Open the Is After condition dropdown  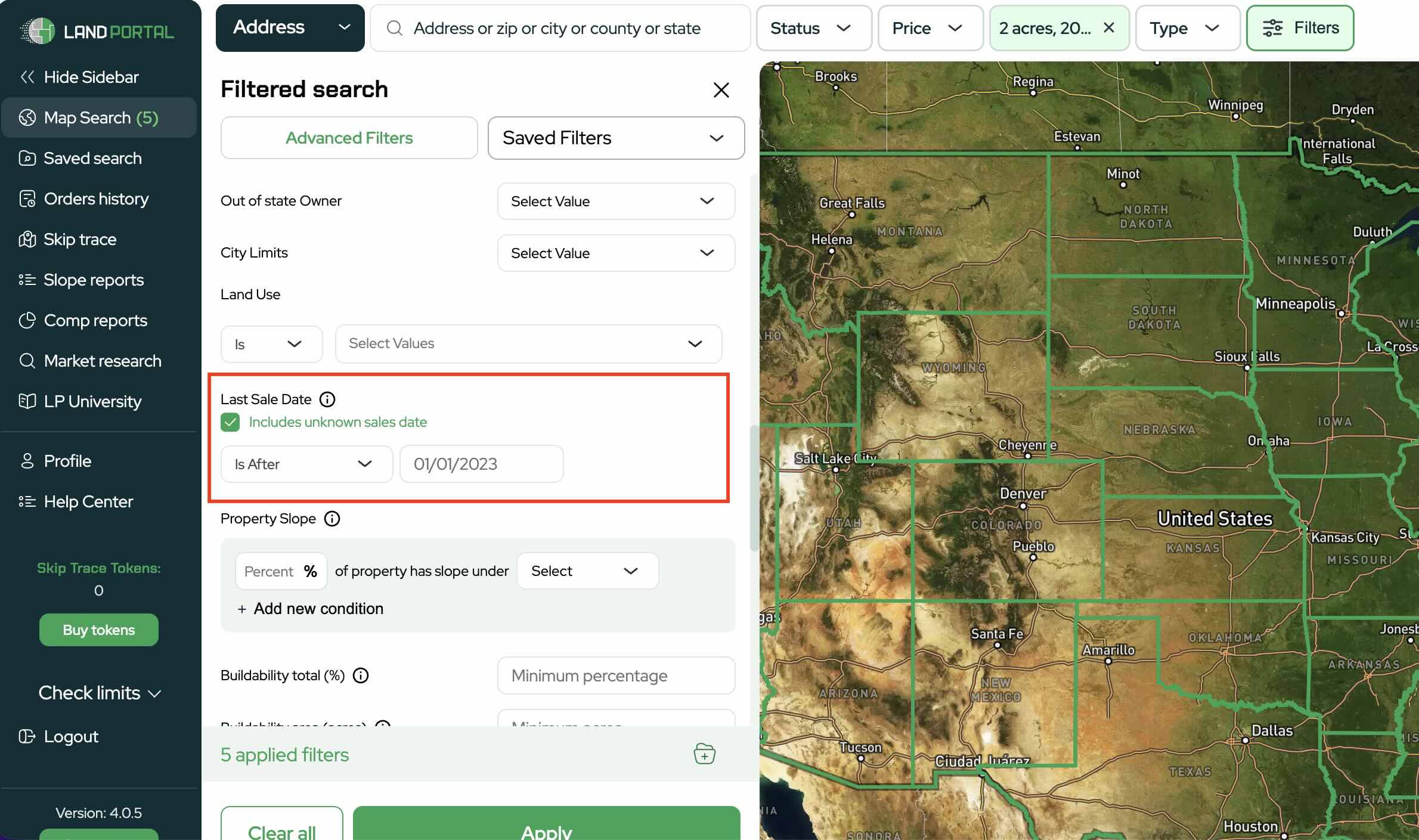click(306, 464)
